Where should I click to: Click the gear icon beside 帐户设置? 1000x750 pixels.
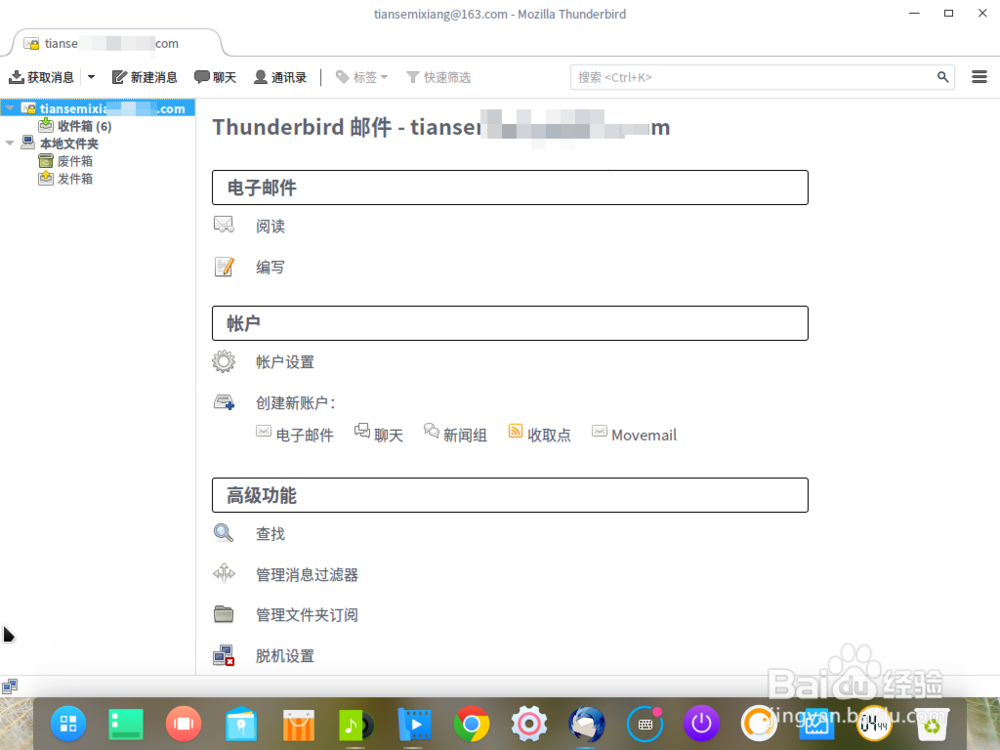[x=224, y=362]
